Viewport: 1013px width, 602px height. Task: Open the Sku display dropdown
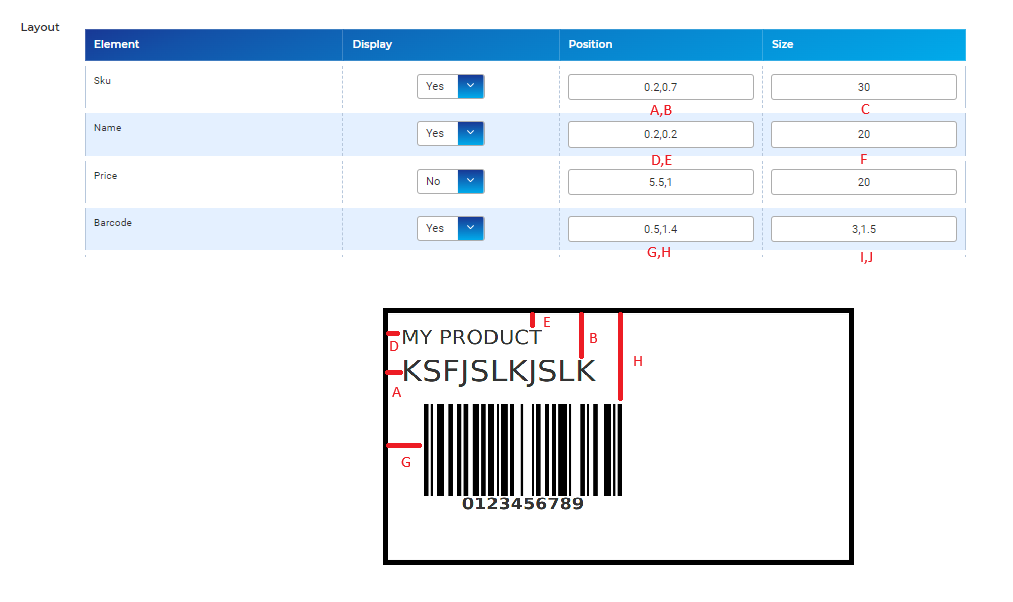451,86
